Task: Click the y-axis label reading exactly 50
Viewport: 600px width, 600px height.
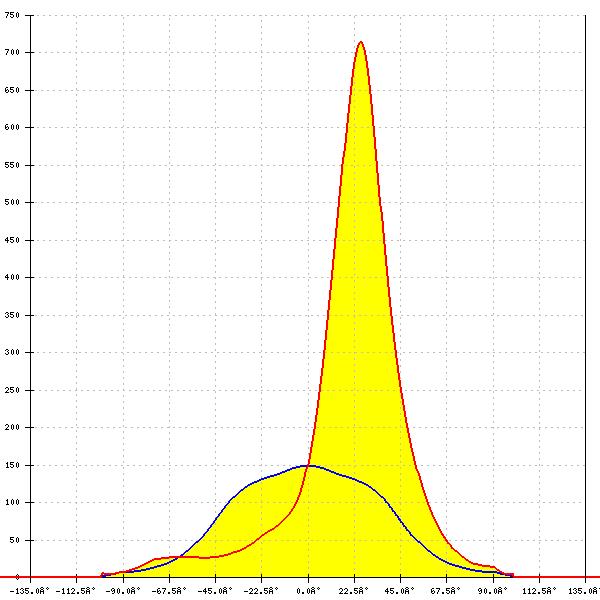Action: pos(15,540)
